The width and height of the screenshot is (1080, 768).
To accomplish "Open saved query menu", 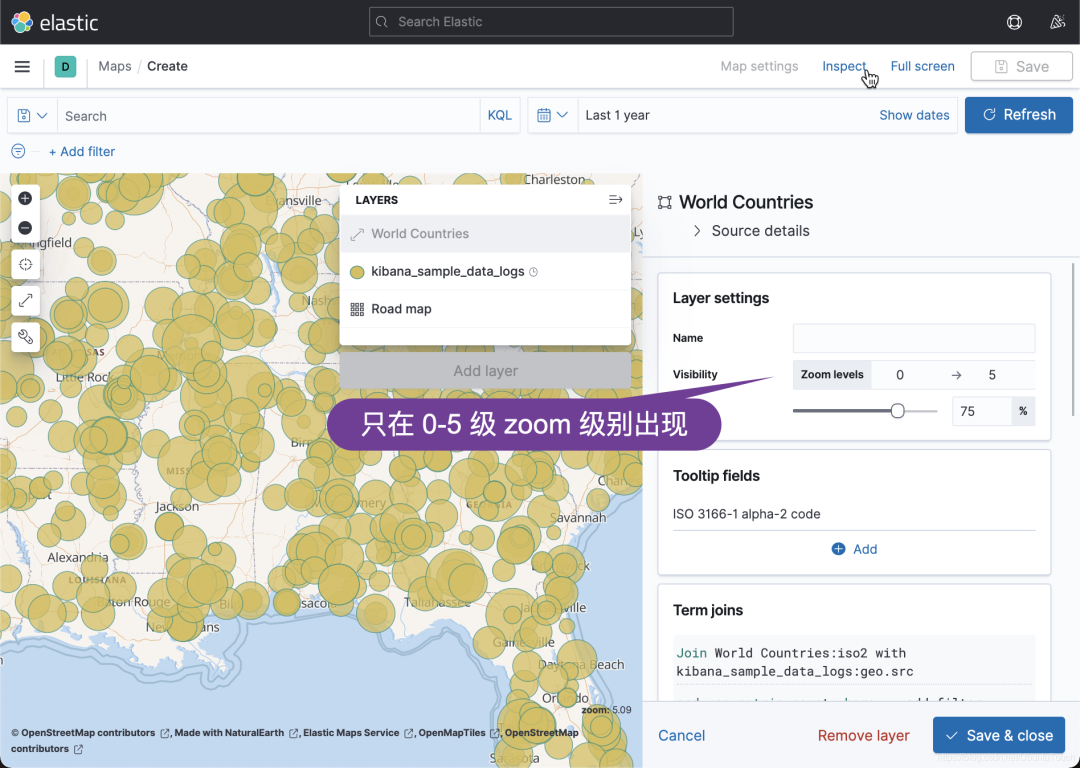I will [32, 116].
